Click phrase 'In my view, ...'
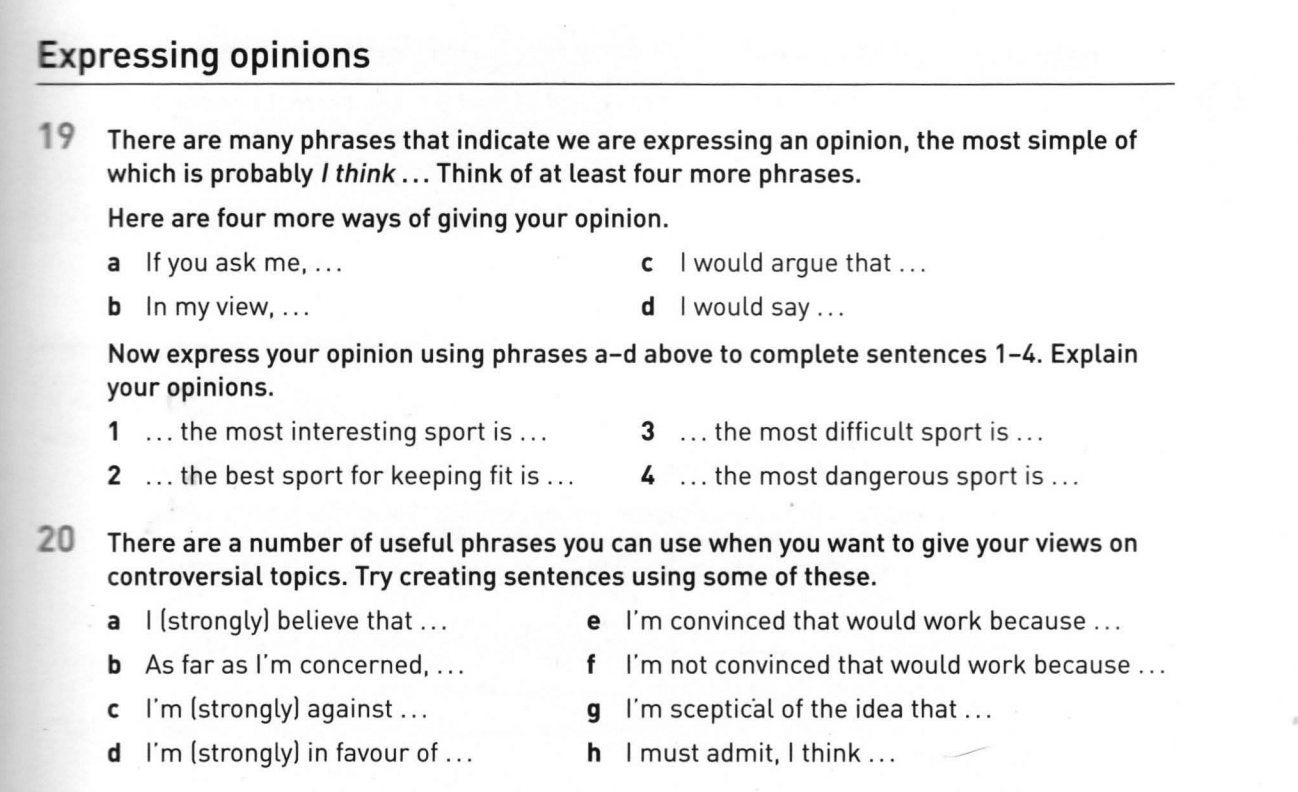 pyautogui.click(x=225, y=308)
